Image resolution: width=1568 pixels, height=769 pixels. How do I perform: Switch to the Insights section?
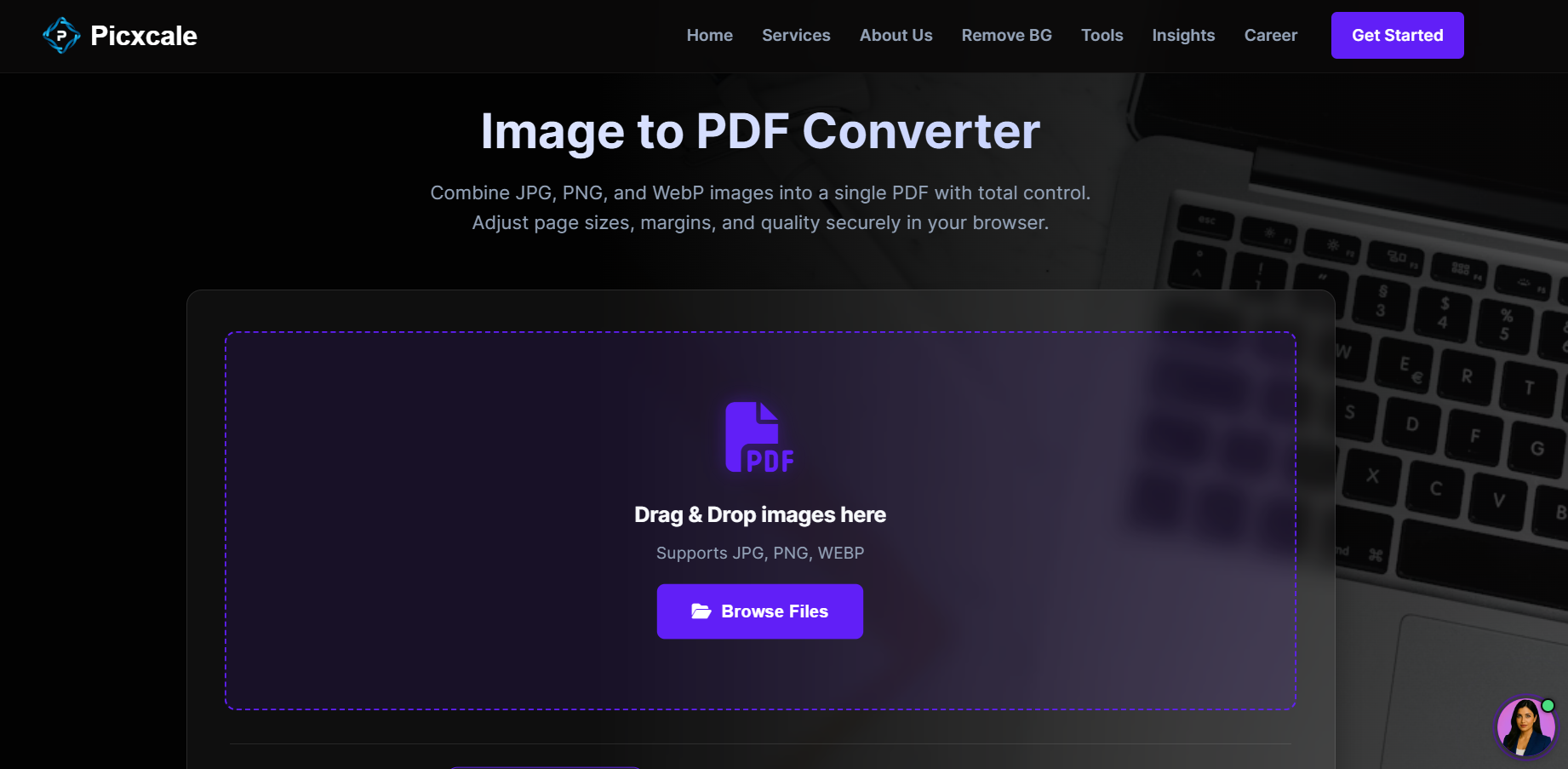[1183, 35]
